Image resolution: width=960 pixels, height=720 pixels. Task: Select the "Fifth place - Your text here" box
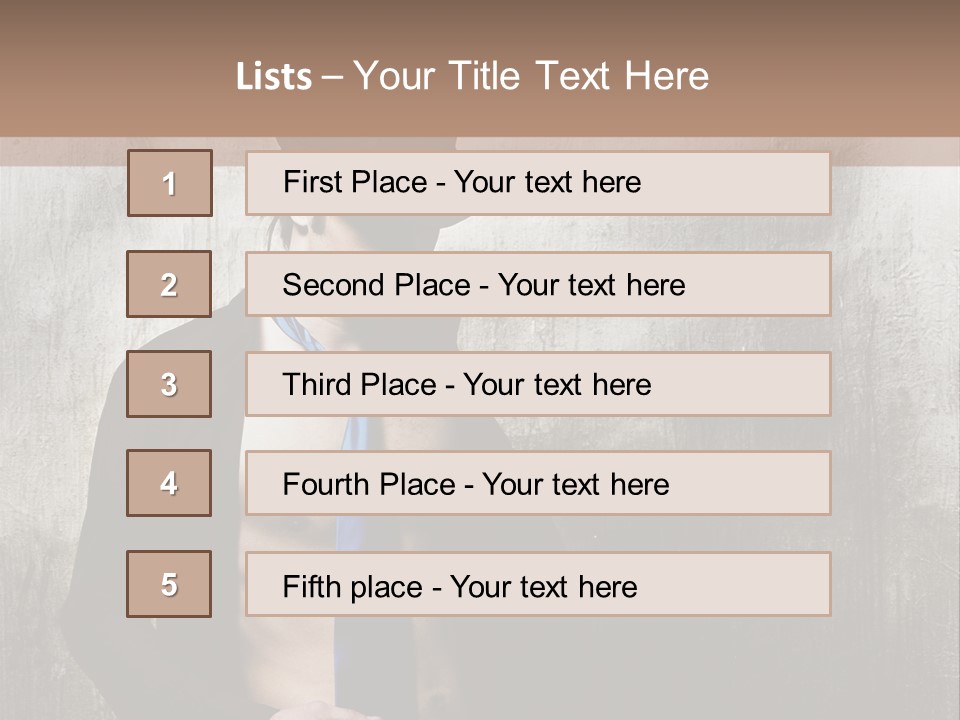[537, 584]
